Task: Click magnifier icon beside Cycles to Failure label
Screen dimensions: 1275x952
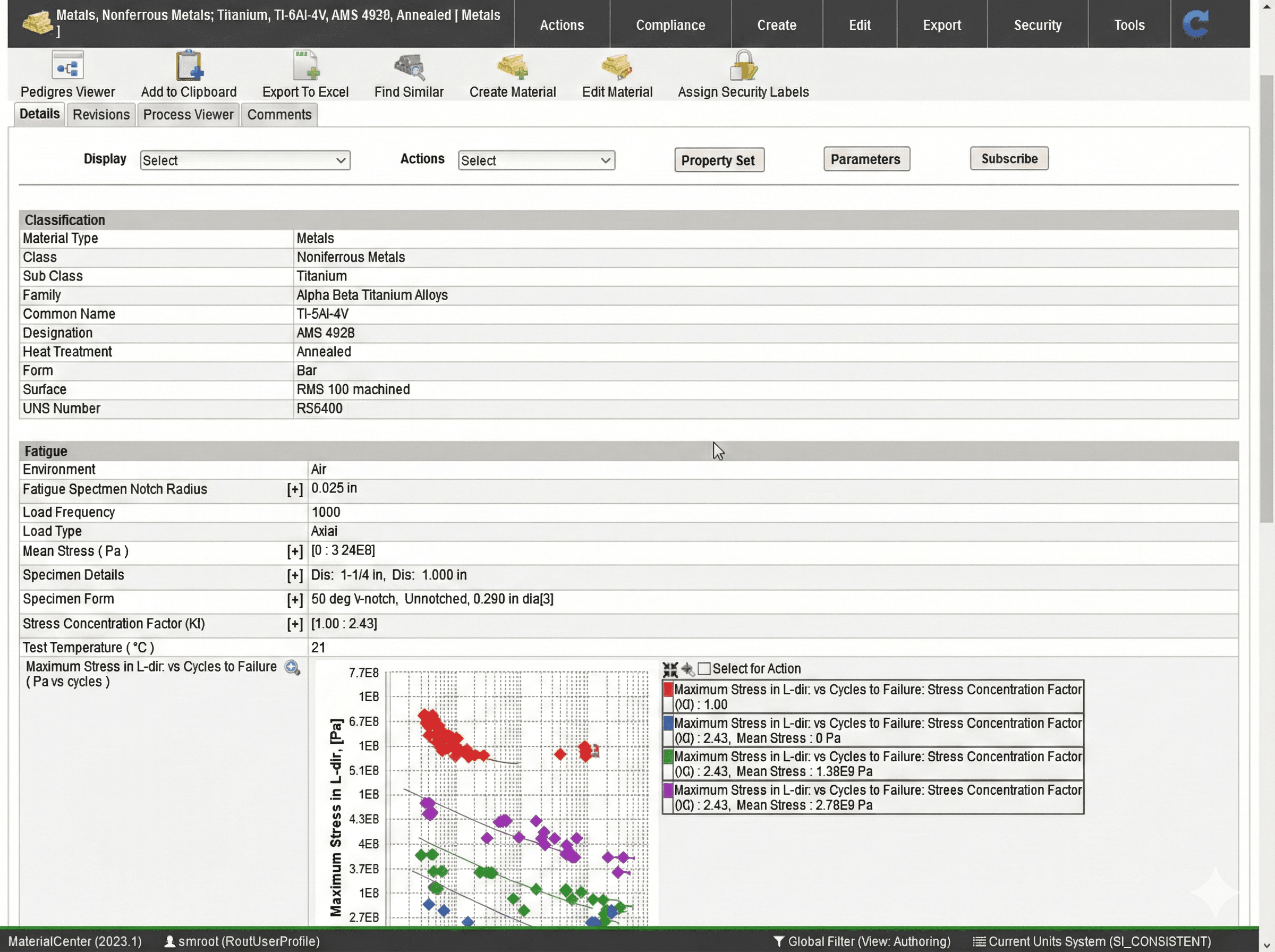Action: click(x=292, y=668)
